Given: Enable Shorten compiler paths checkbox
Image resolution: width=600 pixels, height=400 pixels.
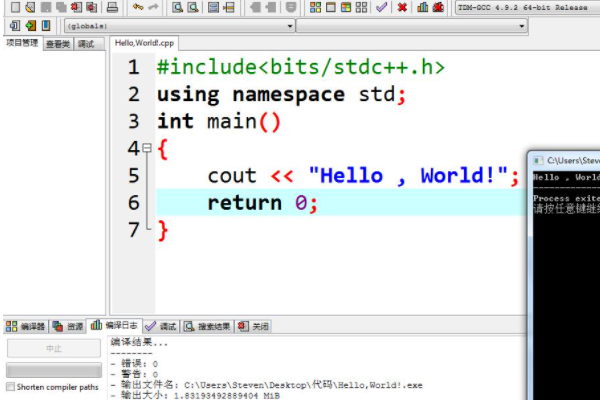Looking at the screenshot, I should (x=11, y=387).
